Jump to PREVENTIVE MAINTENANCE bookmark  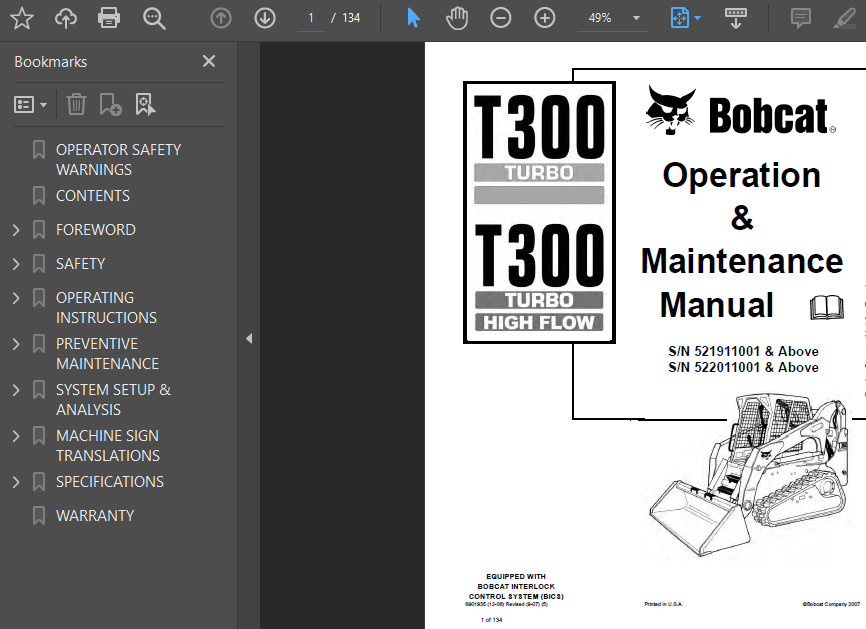pos(107,353)
